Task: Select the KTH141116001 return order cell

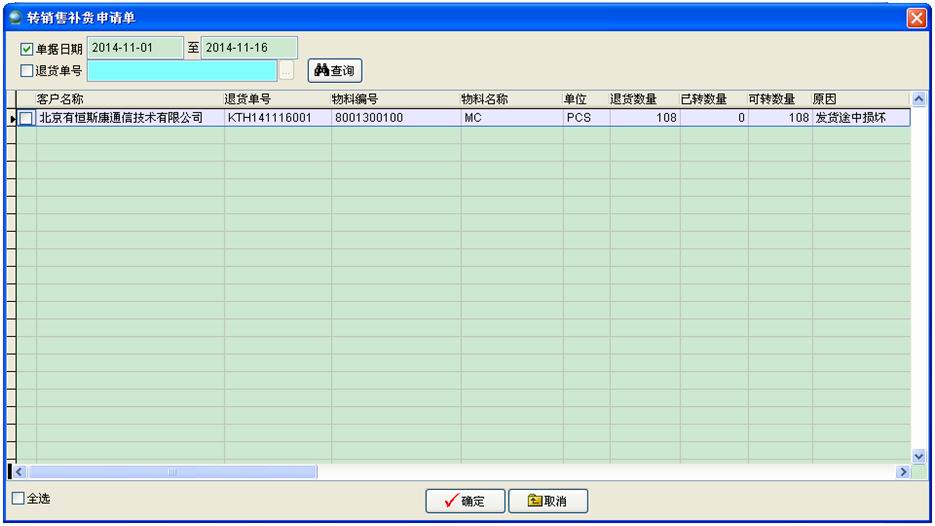Action: [277, 118]
